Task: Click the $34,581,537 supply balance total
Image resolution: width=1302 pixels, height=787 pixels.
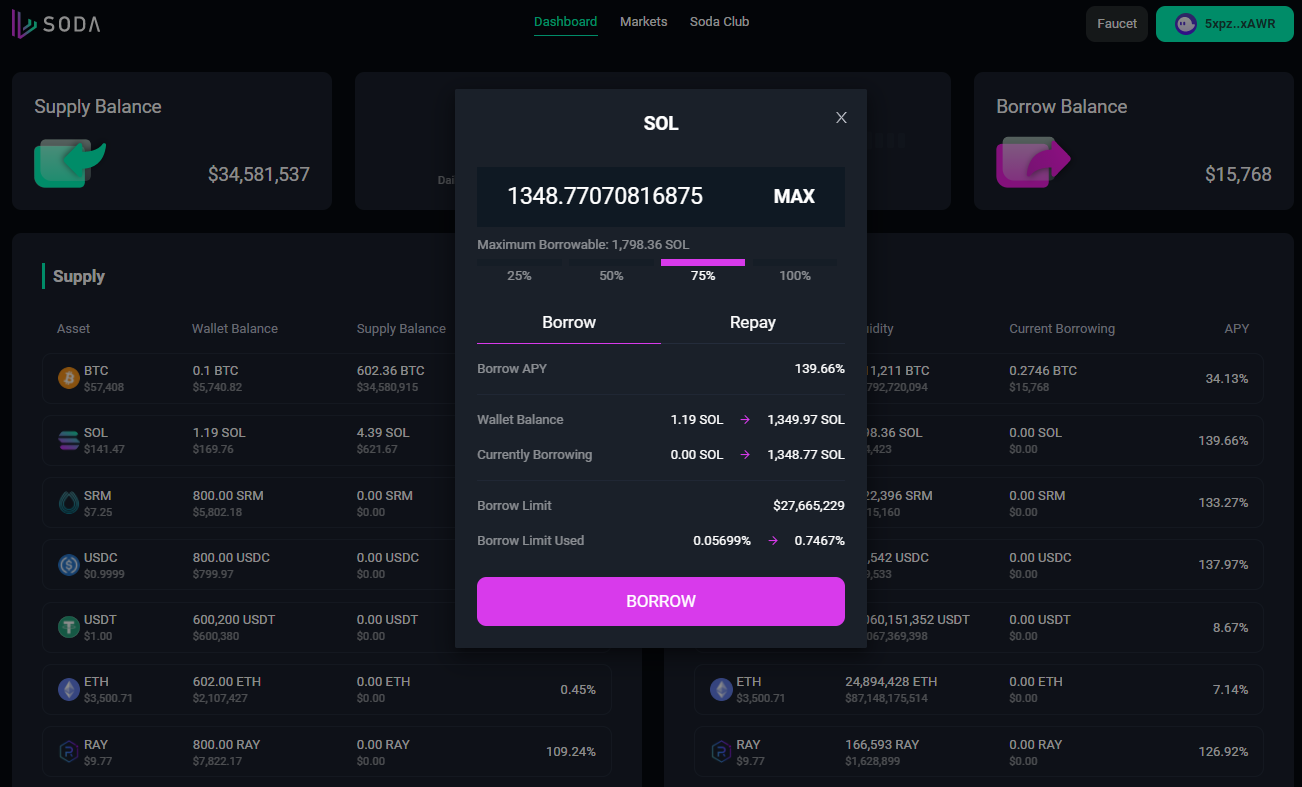Action: pos(259,175)
